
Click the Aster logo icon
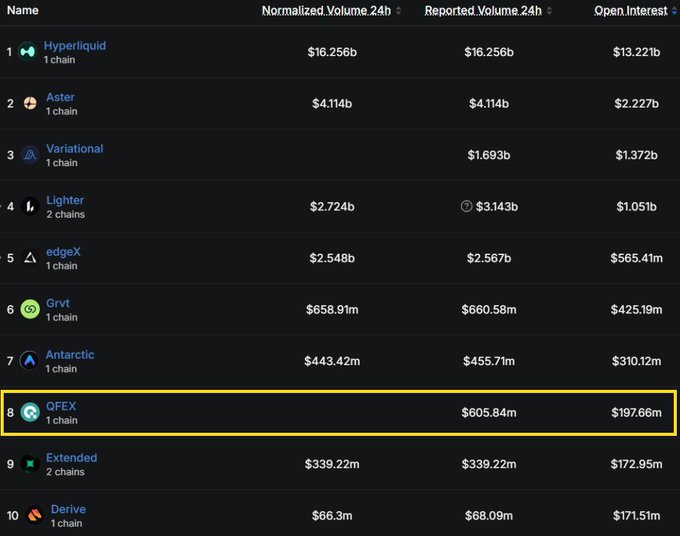(x=30, y=103)
